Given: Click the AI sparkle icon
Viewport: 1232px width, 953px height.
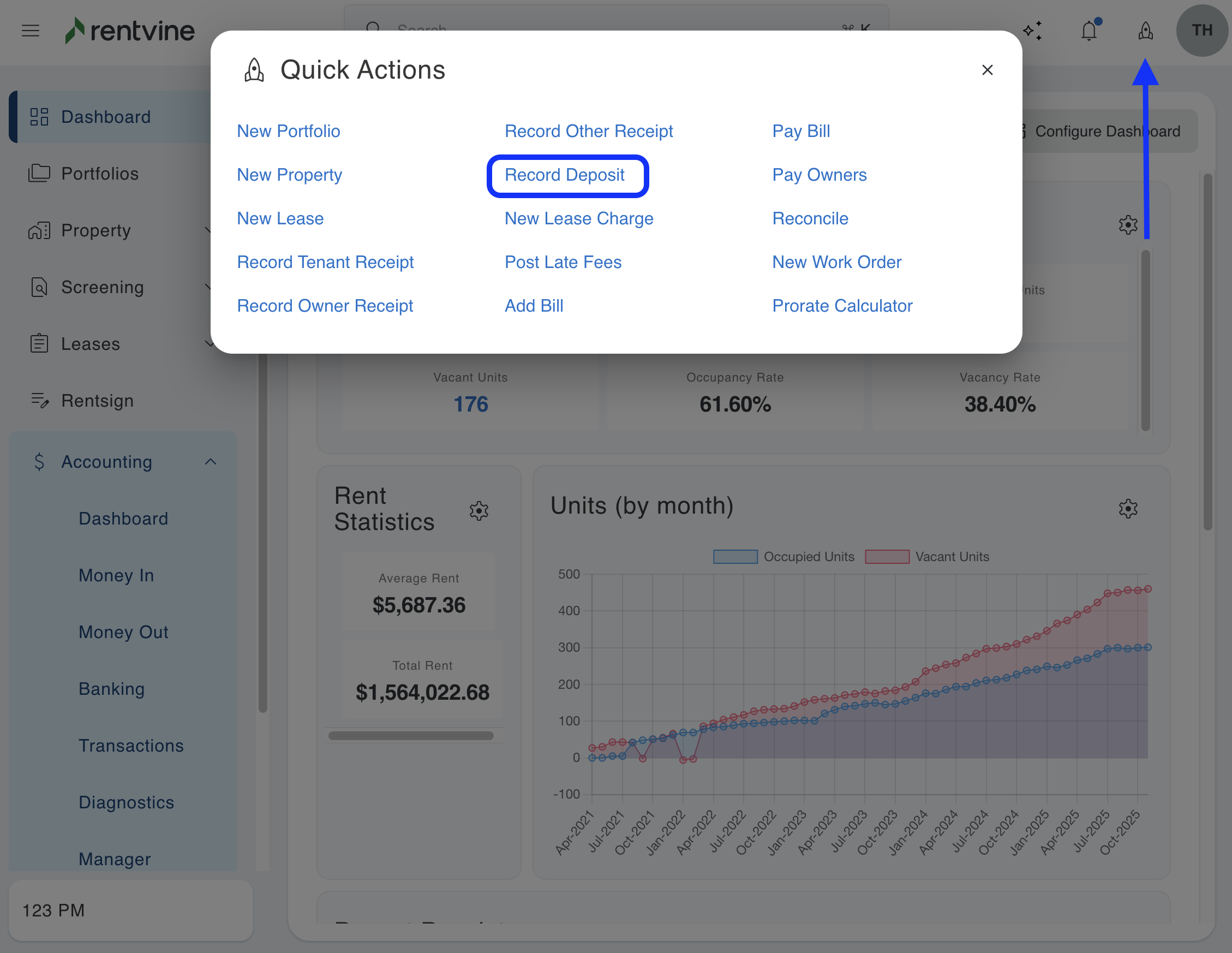Looking at the screenshot, I should click(x=1032, y=31).
